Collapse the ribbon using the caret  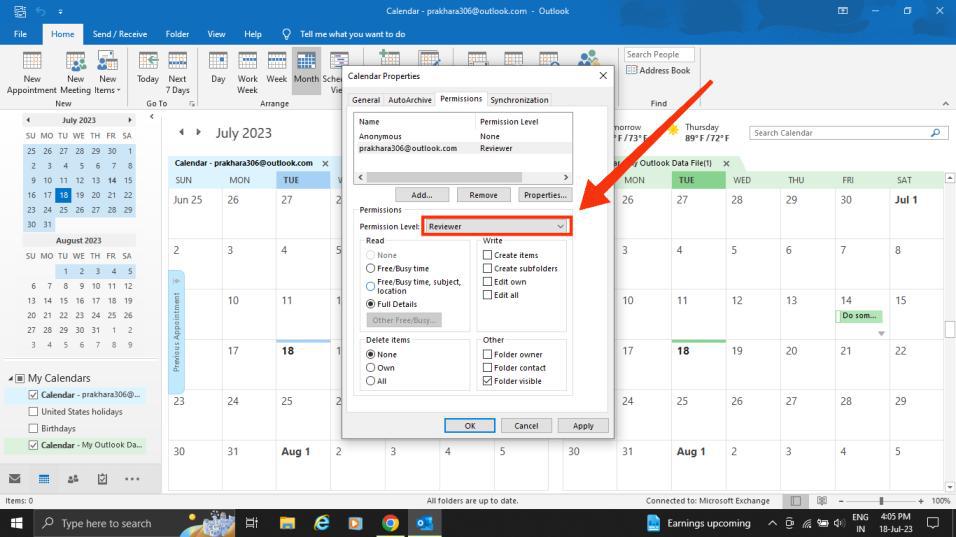(946, 104)
